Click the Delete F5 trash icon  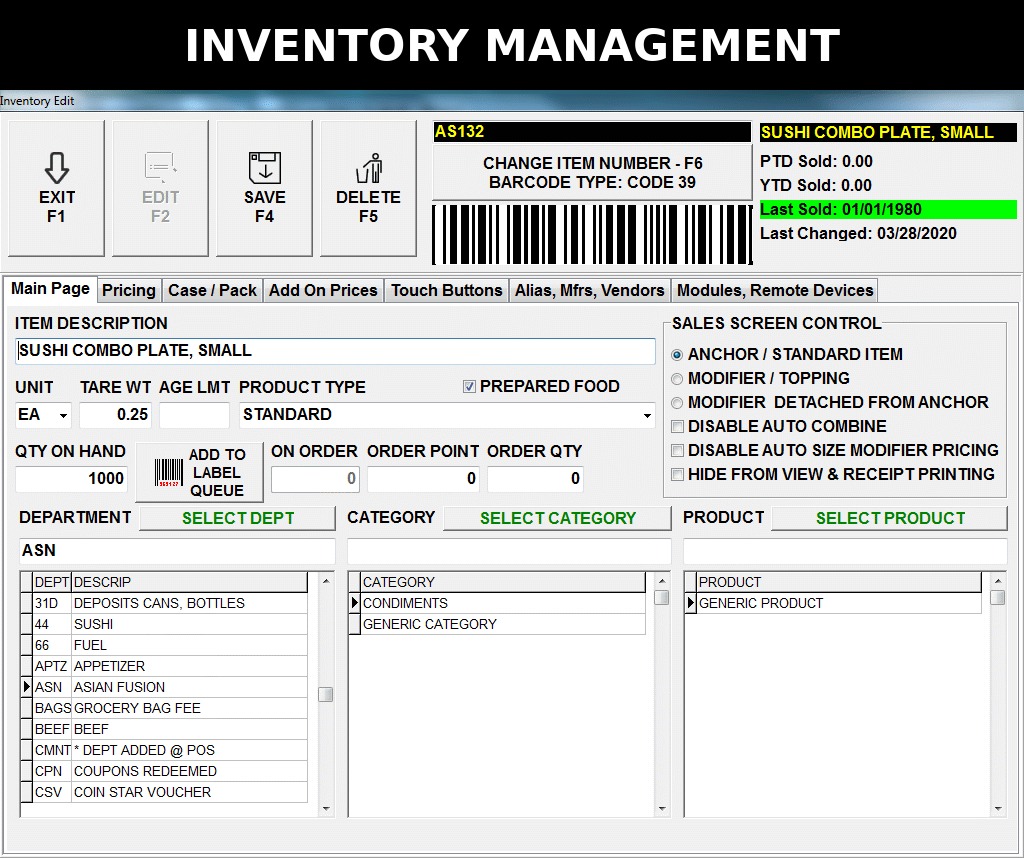tap(369, 168)
